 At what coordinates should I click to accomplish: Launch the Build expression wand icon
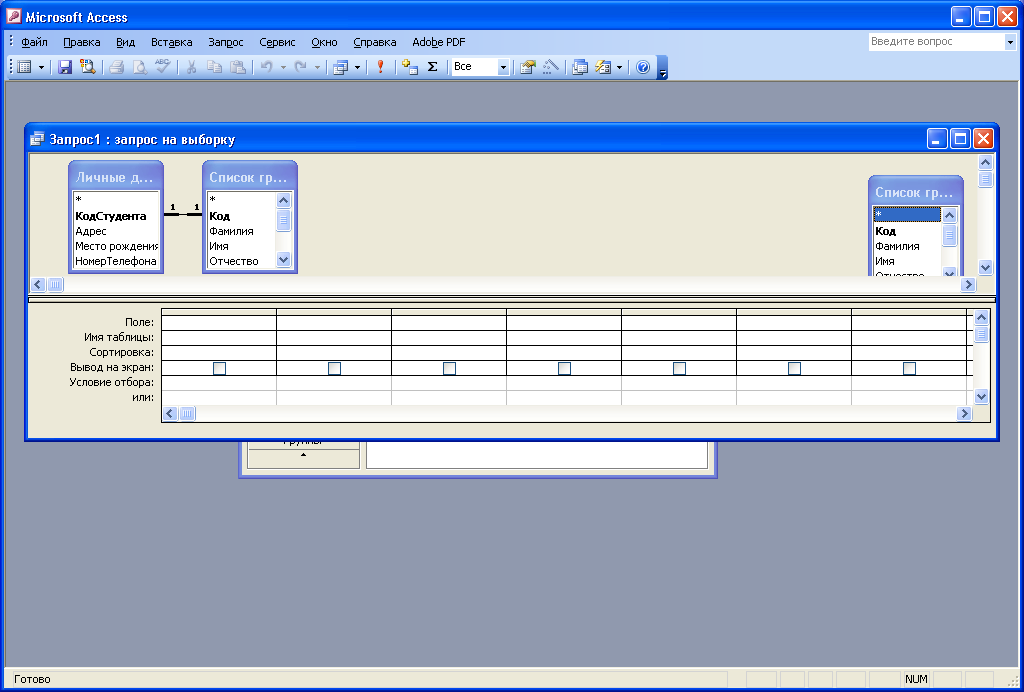click(551, 67)
